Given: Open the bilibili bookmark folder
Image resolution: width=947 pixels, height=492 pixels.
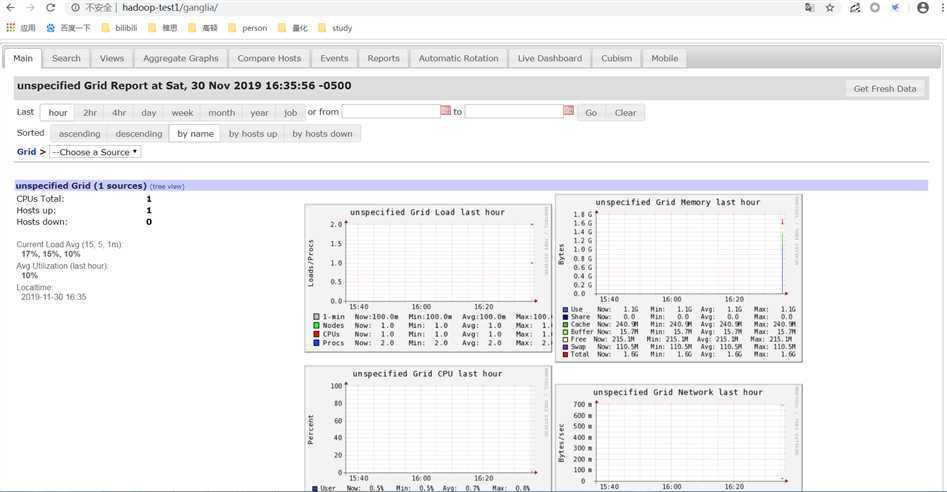Looking at the screenshot, I should coord(119,28).
